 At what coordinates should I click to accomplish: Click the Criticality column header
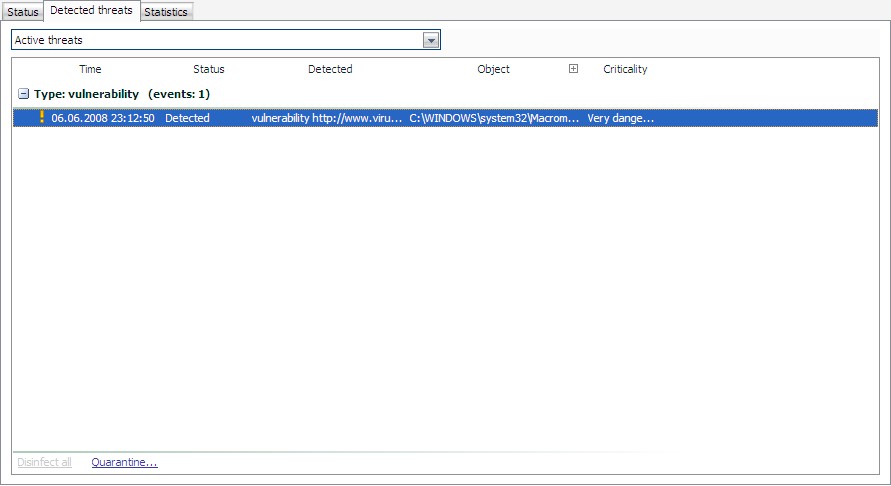(x=625, y=69)
